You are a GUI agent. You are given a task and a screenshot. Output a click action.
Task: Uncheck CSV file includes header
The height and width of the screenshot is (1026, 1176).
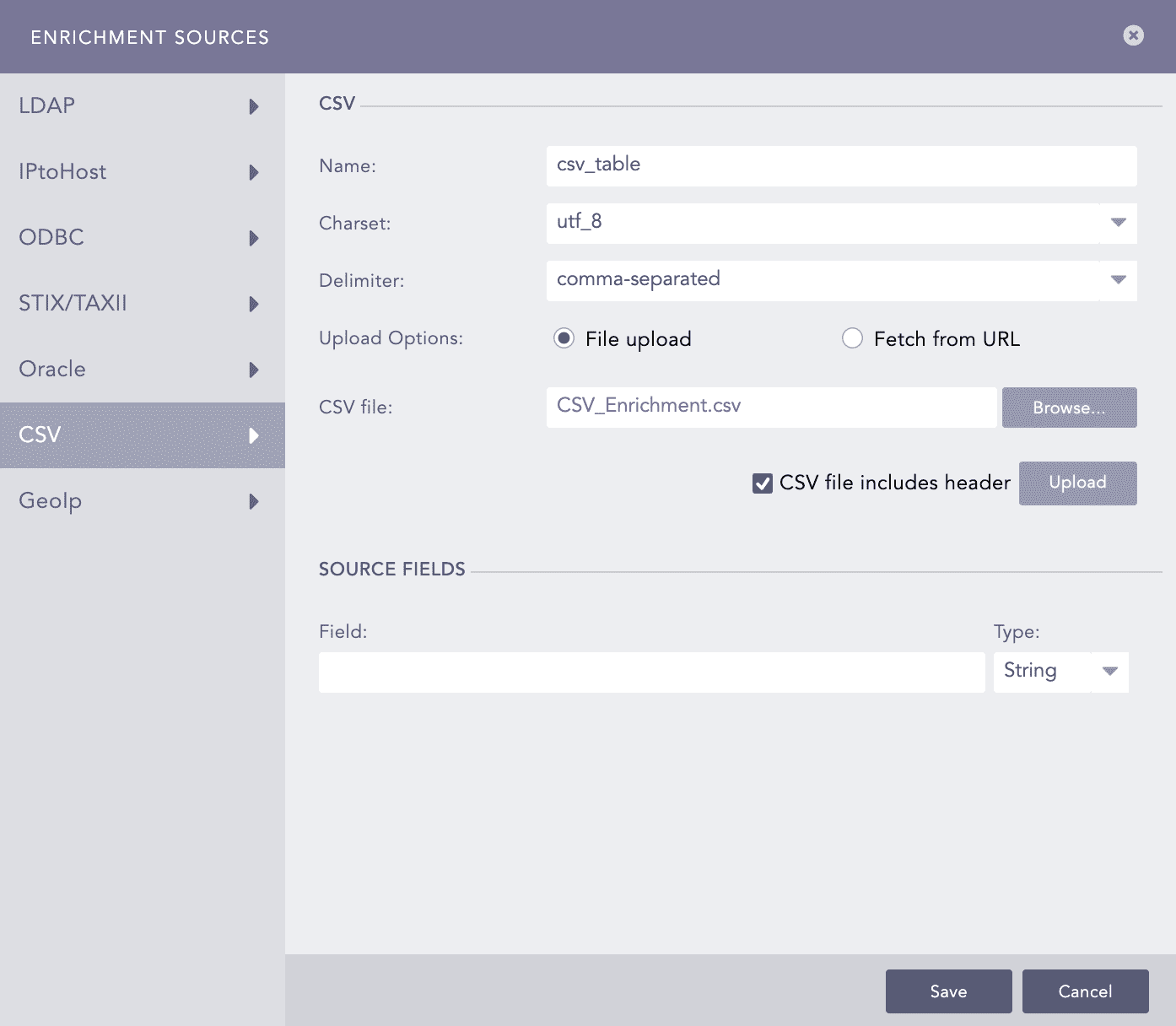763,483
